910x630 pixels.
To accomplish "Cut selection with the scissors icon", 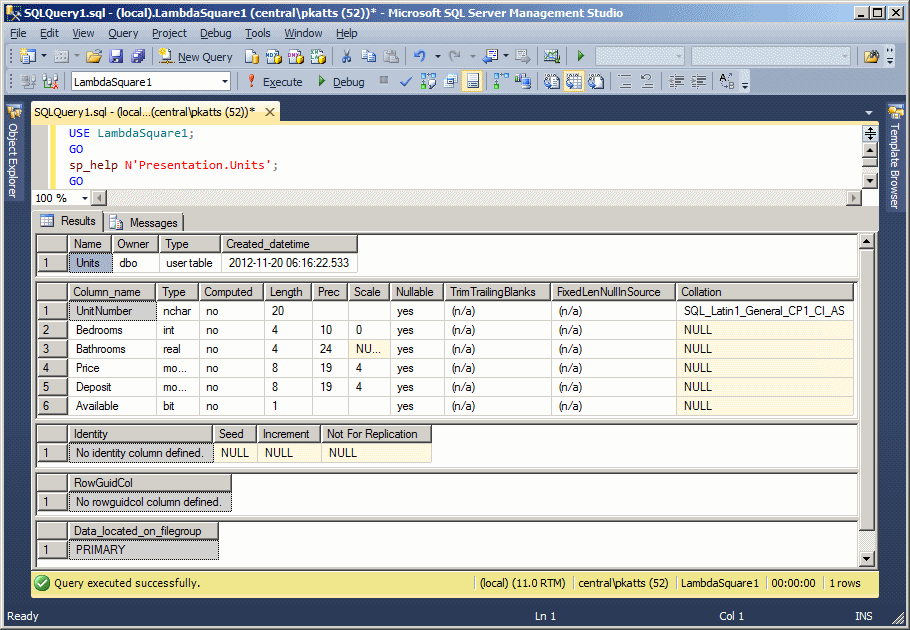I will tap(346, 56).
